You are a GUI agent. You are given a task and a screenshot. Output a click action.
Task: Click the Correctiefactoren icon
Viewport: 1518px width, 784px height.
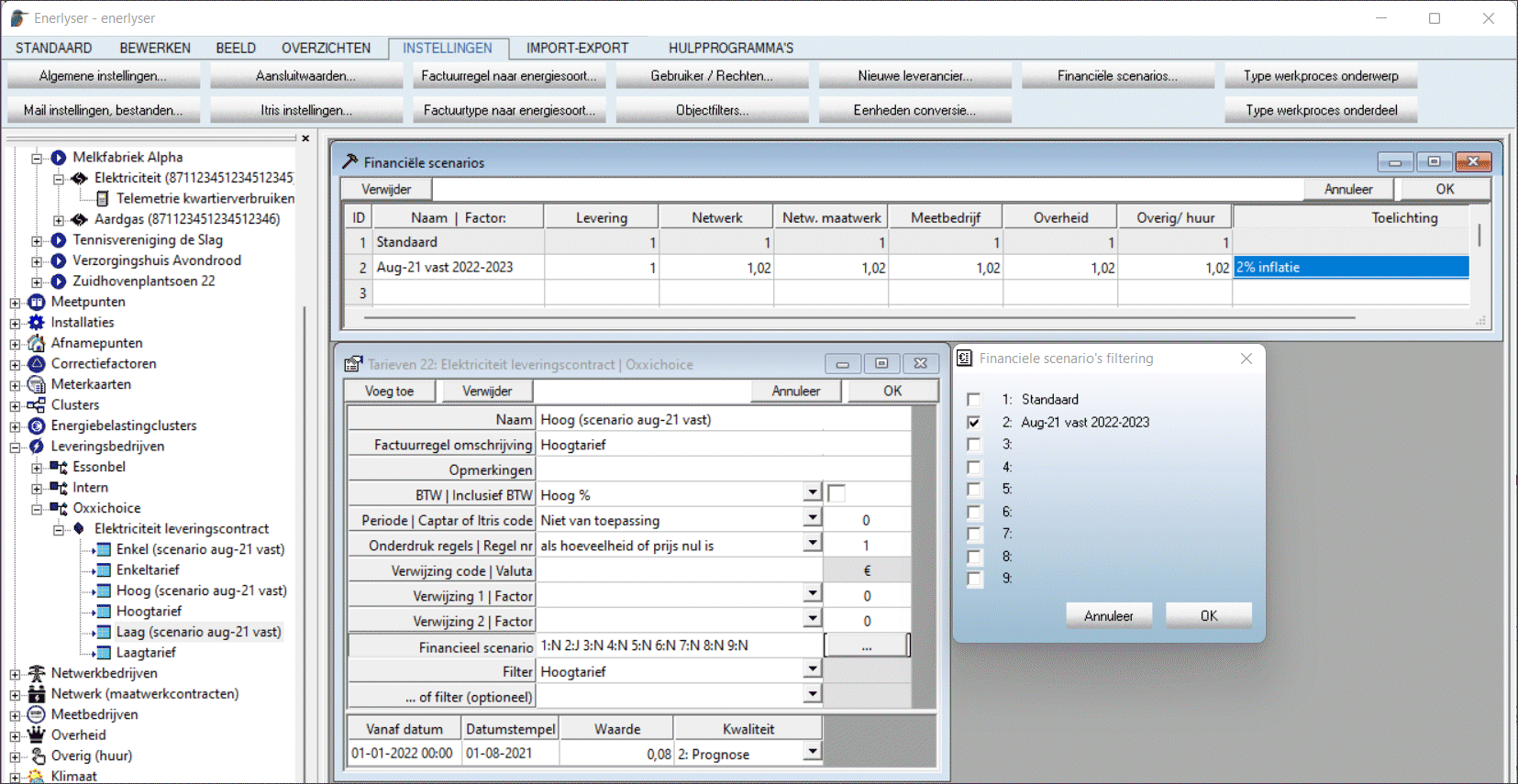click(37, 364)
